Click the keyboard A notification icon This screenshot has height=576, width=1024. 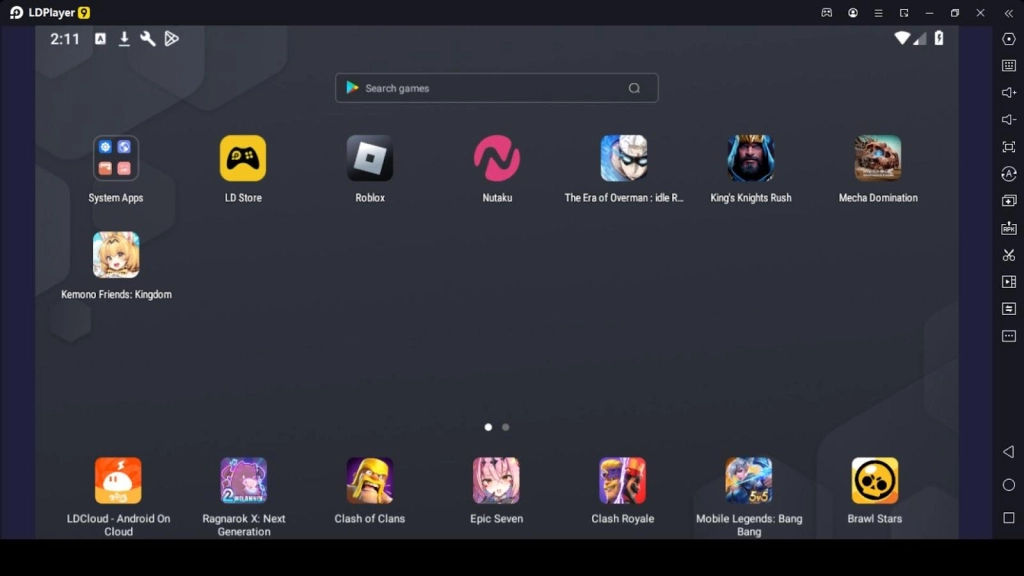coord(101,39)
